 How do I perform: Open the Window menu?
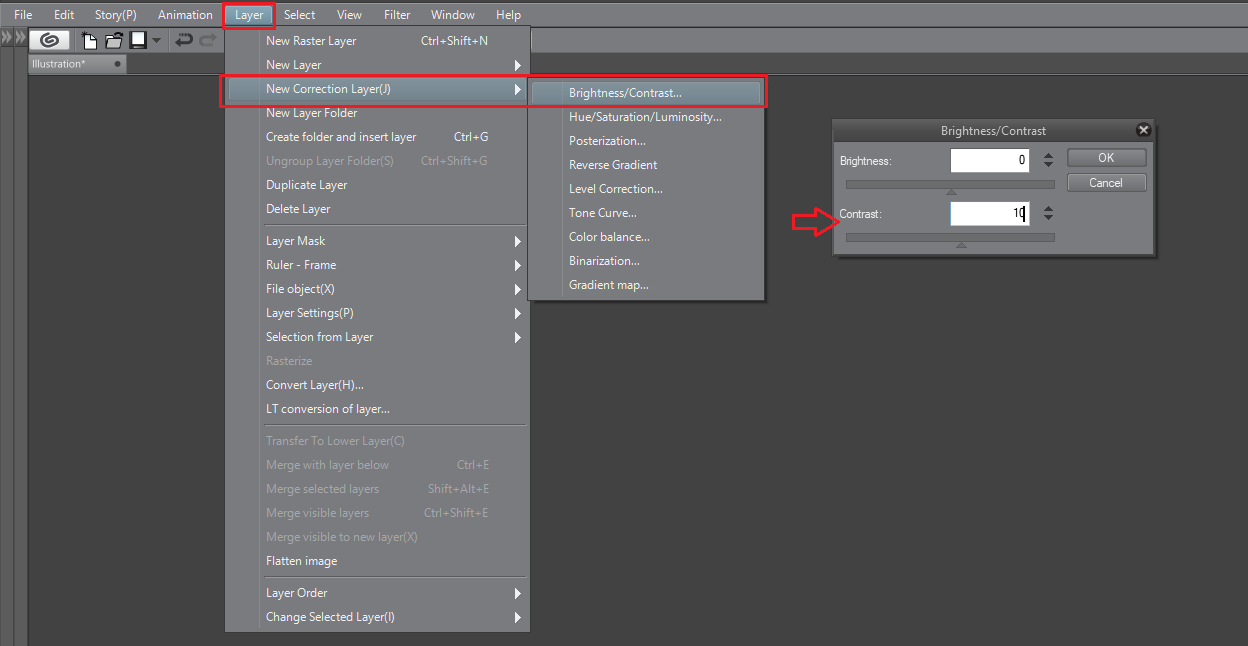coord(453,15)
